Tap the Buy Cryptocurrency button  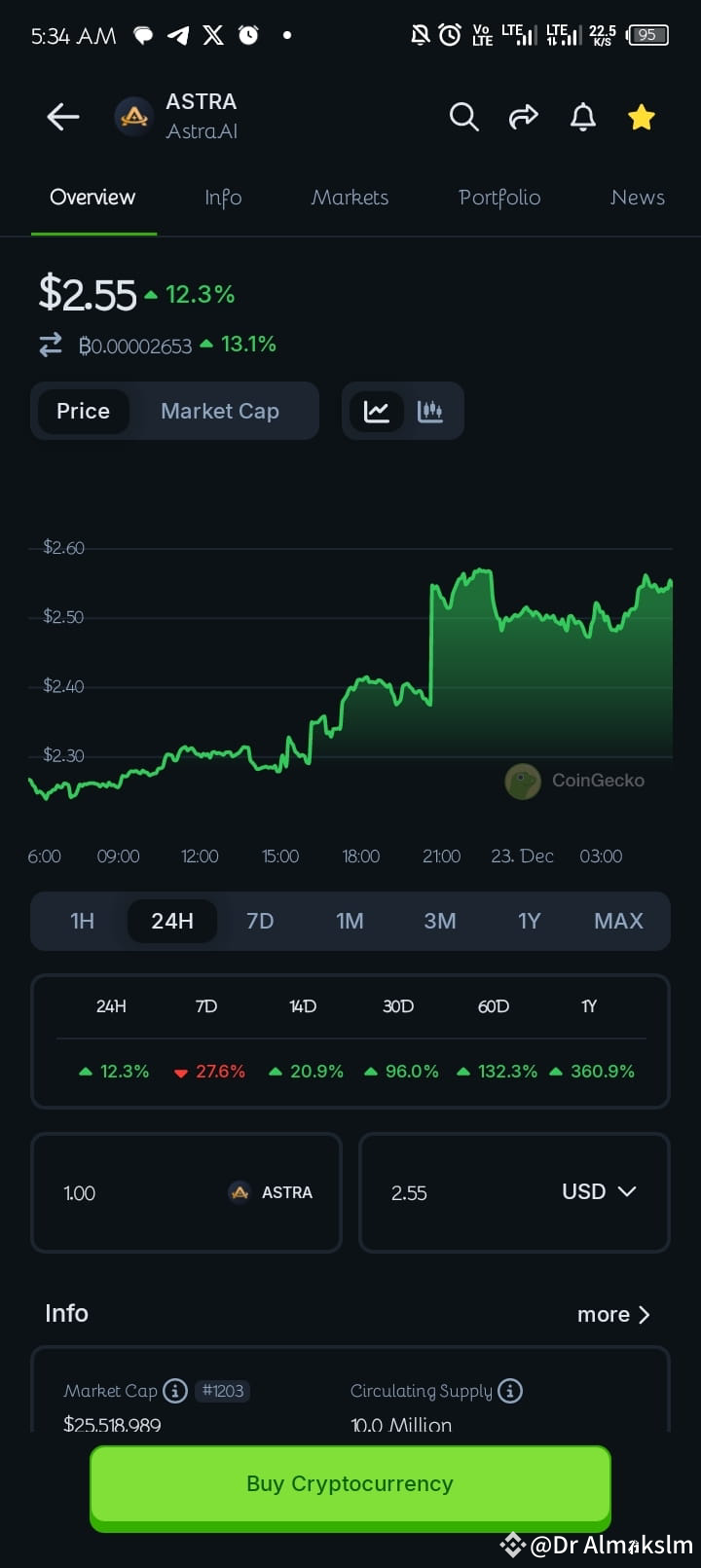tap(350, 1484)
